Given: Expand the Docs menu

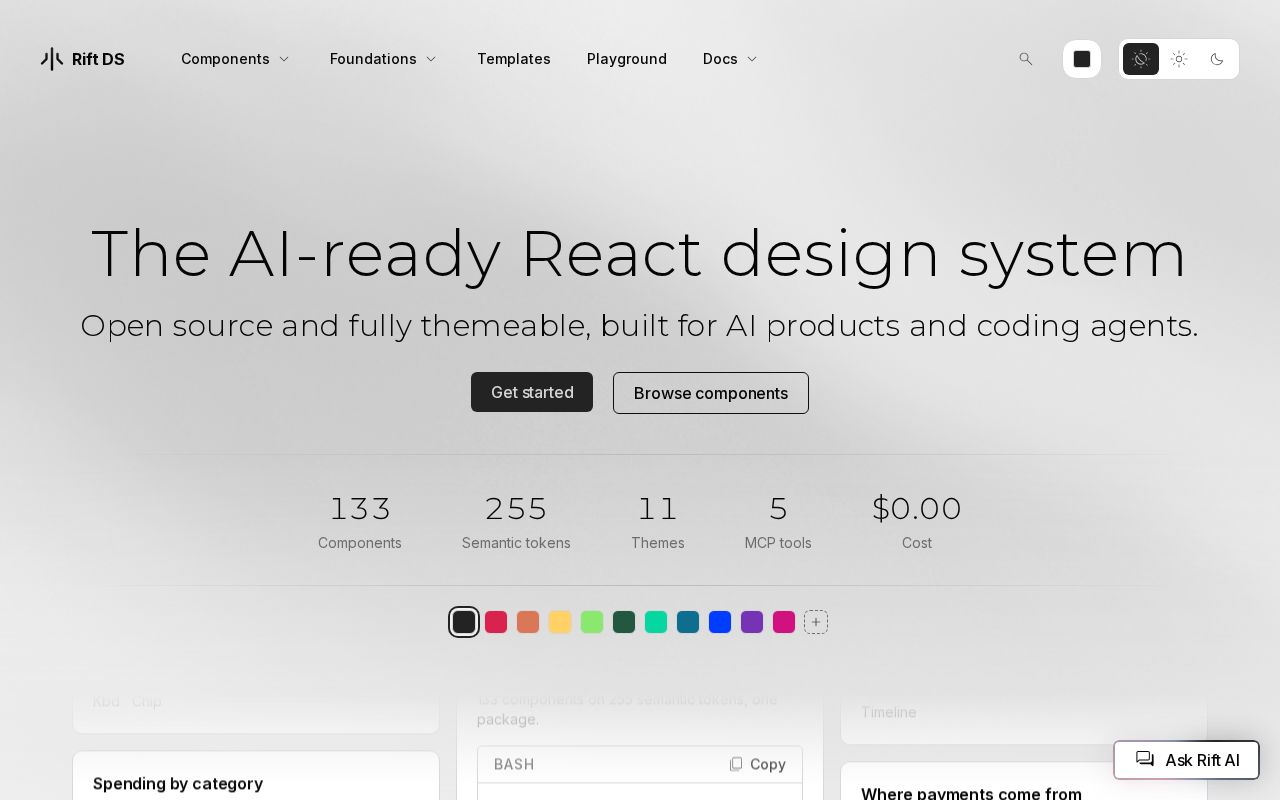Looking at the screenshot, I should [730, 59].
